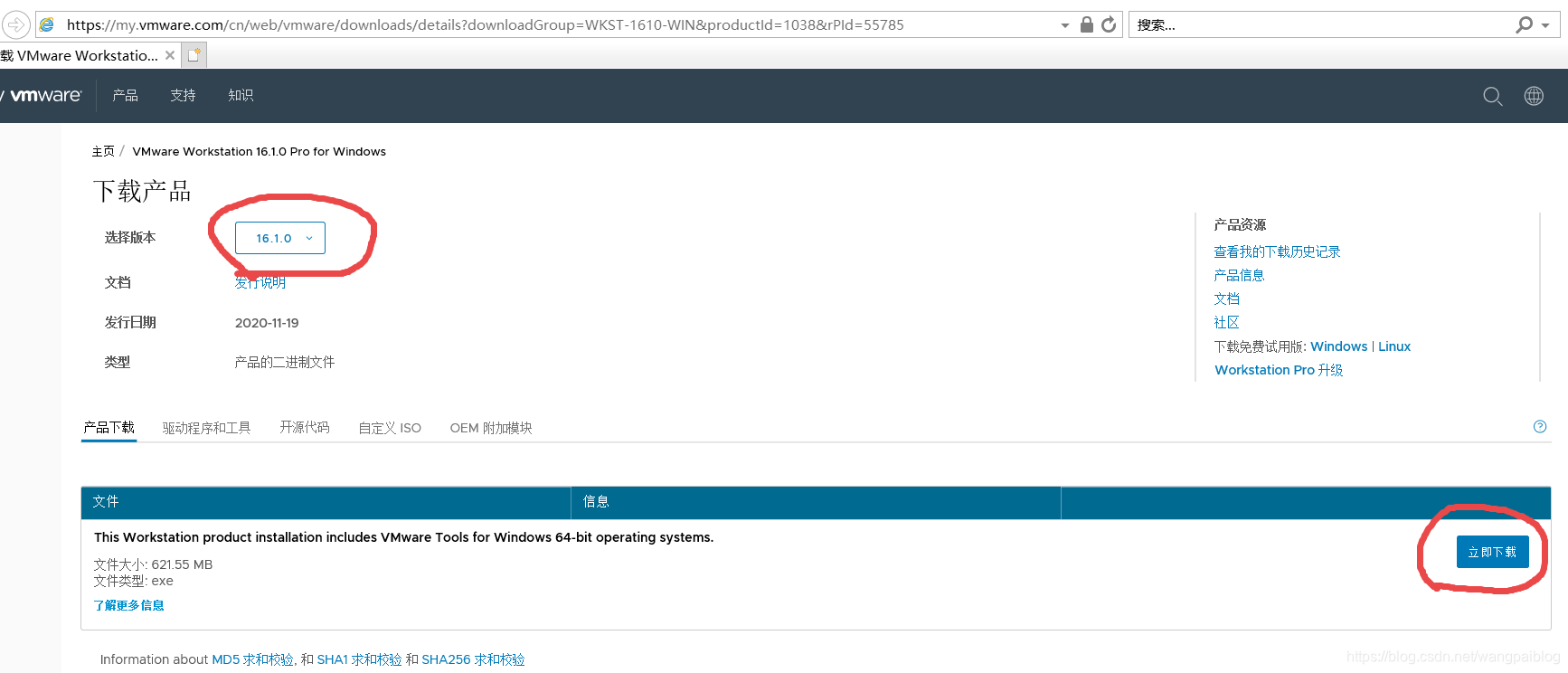Click the 文件类型: exe text
Screen dimensions: 1568x673
point(133,581)
